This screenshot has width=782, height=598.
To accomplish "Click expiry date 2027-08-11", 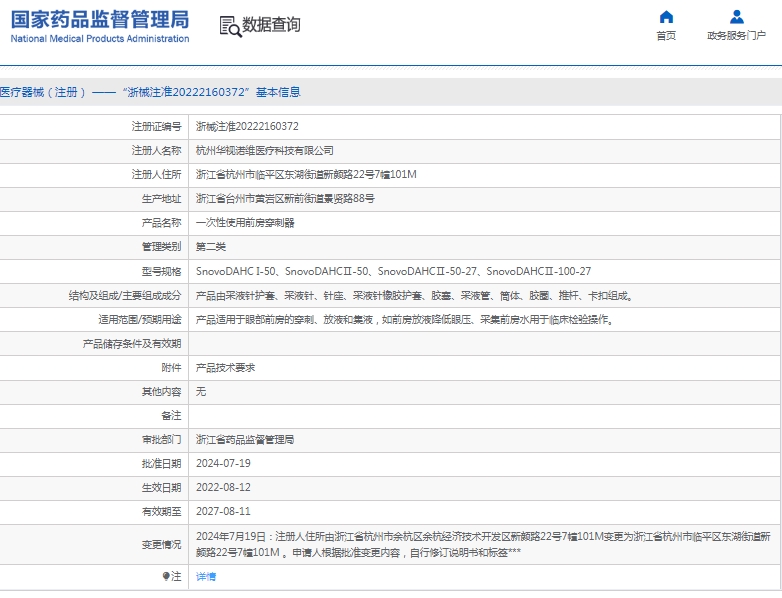I will [223, 511].
